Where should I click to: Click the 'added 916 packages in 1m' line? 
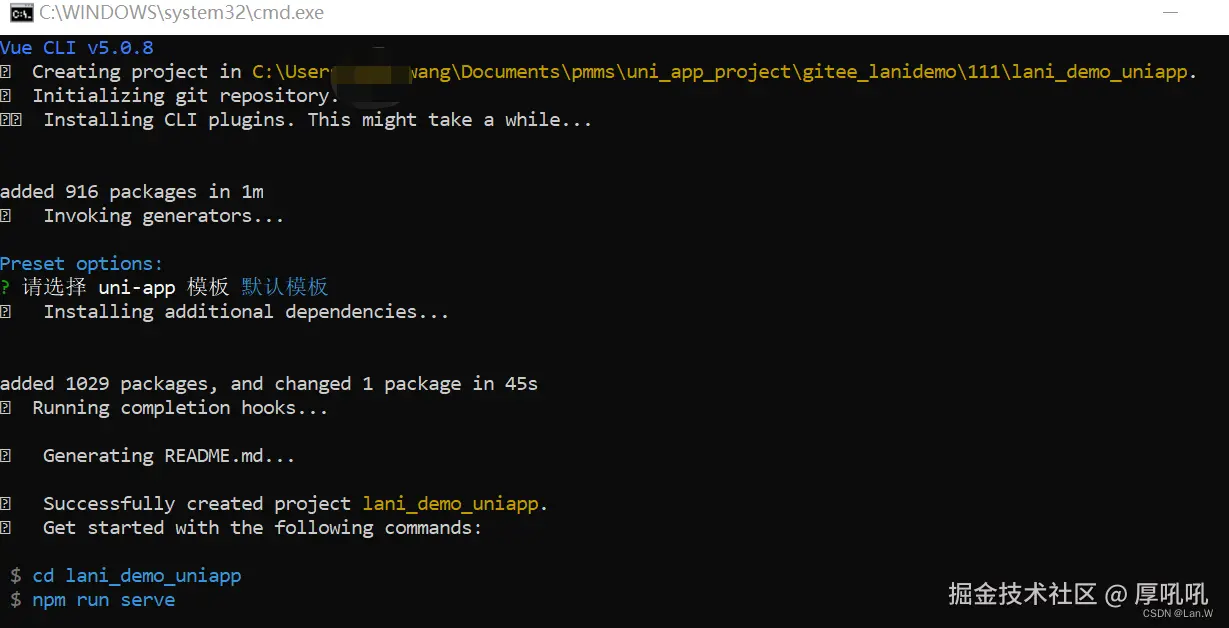(x=131, y=191)
